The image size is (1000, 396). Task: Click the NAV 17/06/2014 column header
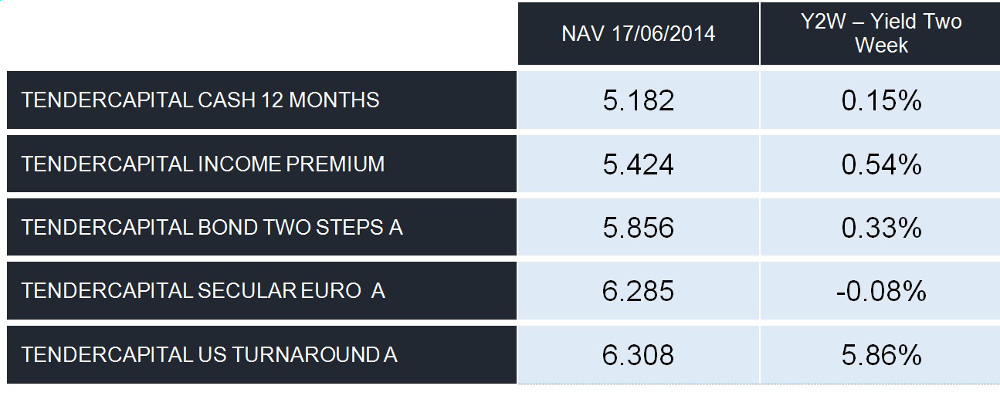point(638,33)
